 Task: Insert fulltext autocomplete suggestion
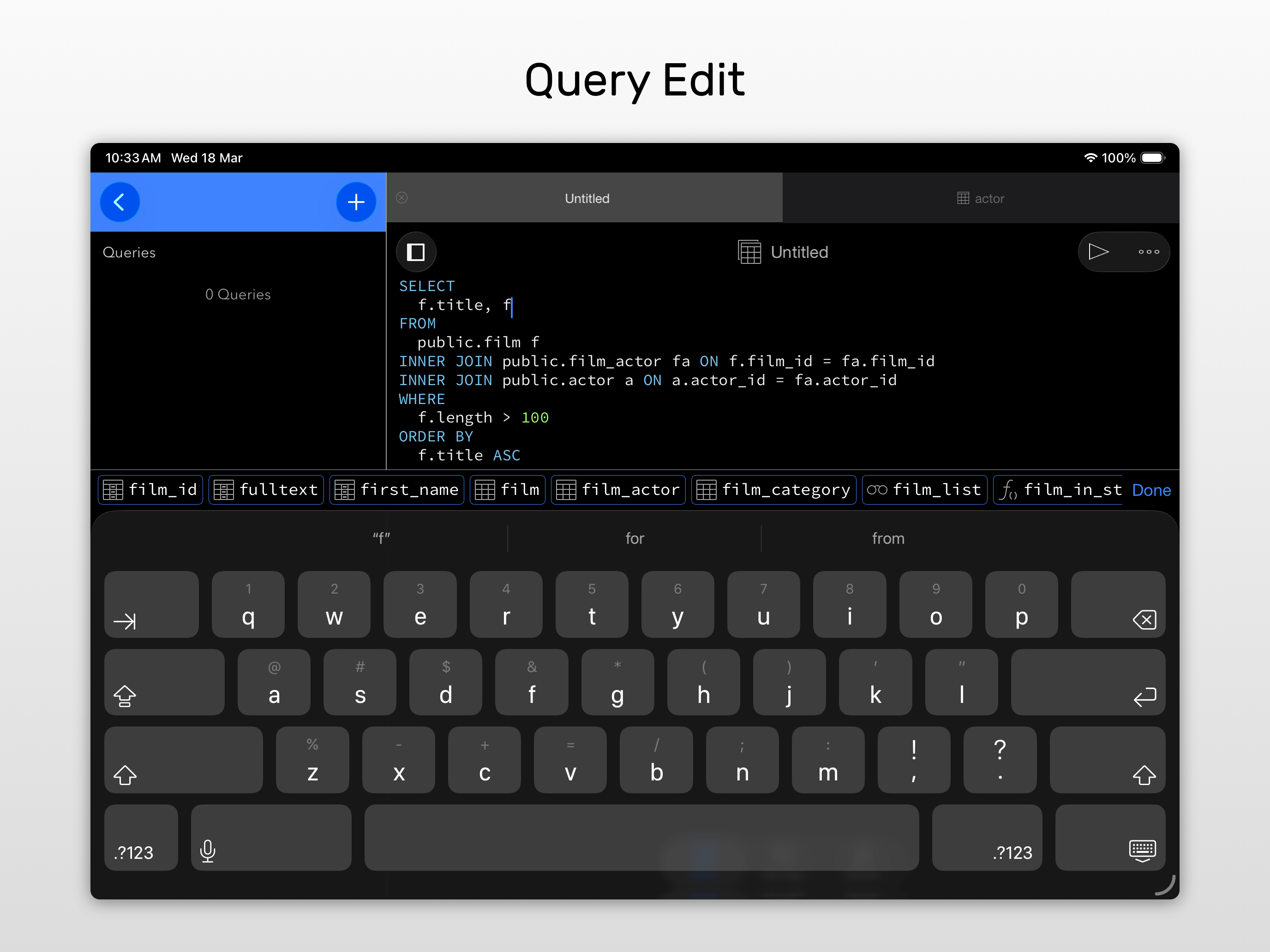(x=266, y=490)
